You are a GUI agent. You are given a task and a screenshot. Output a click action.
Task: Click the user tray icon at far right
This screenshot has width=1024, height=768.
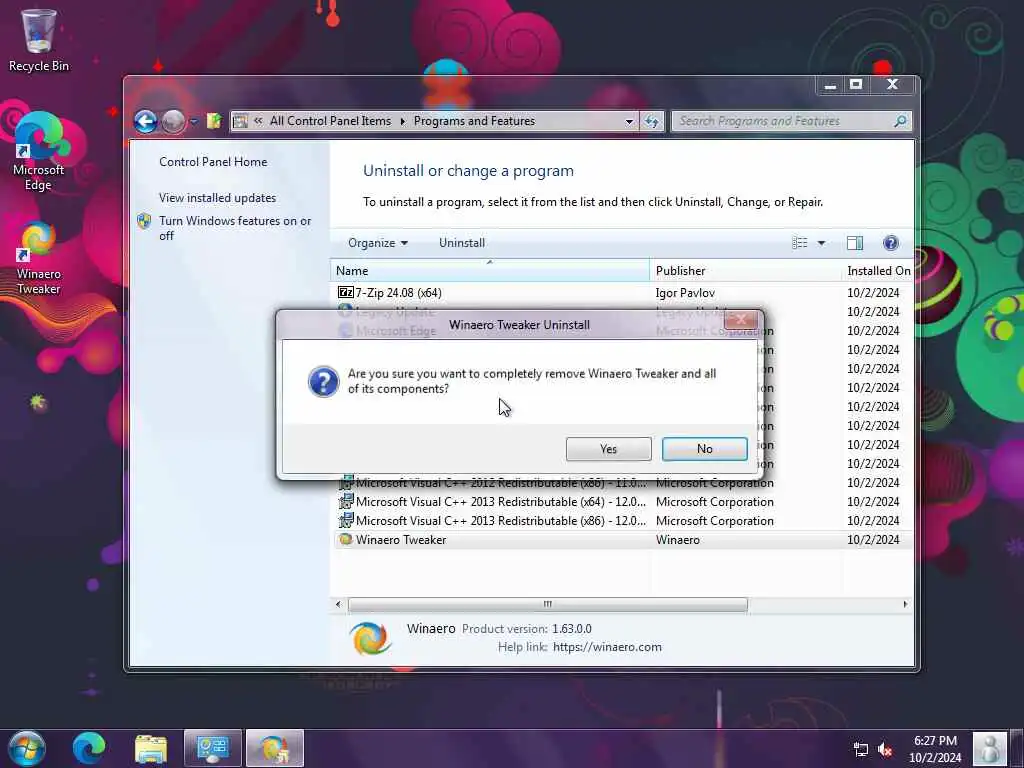pos(990,748)
